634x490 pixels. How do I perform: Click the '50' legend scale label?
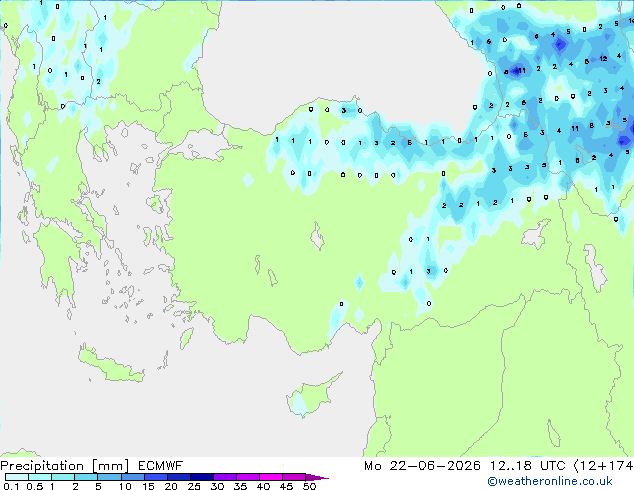tap(309, 486)
